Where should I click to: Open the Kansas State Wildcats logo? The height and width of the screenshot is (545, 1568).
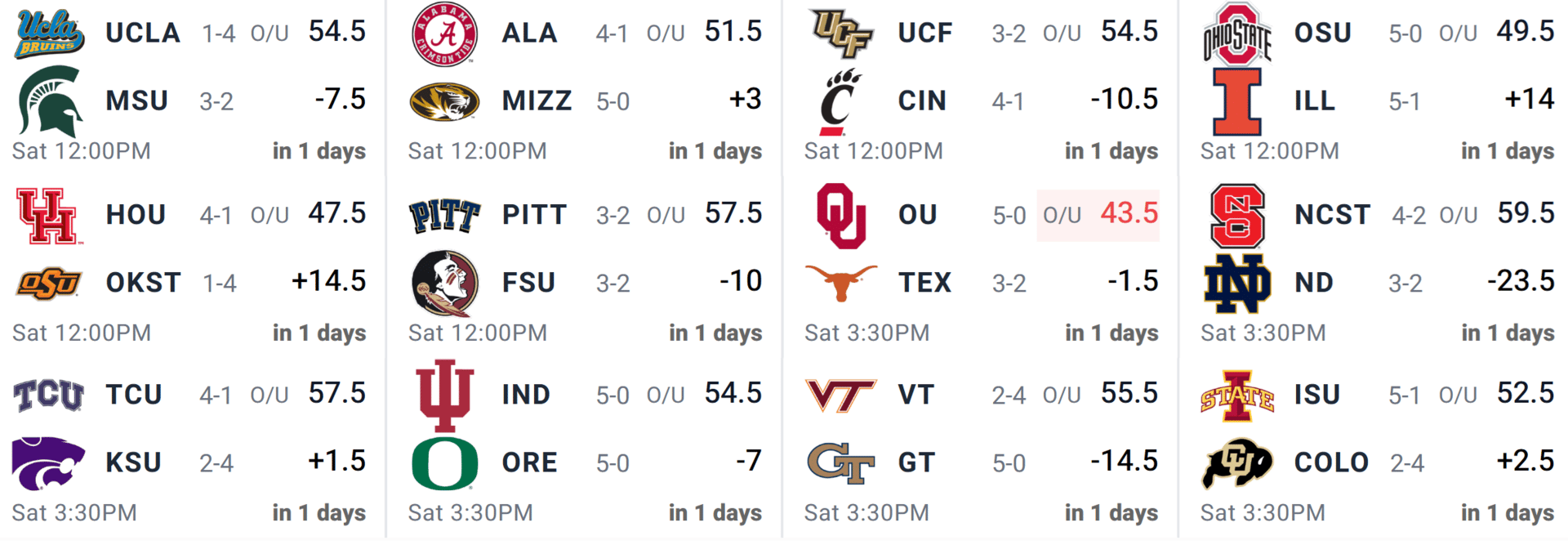click(x=49, y=462)
